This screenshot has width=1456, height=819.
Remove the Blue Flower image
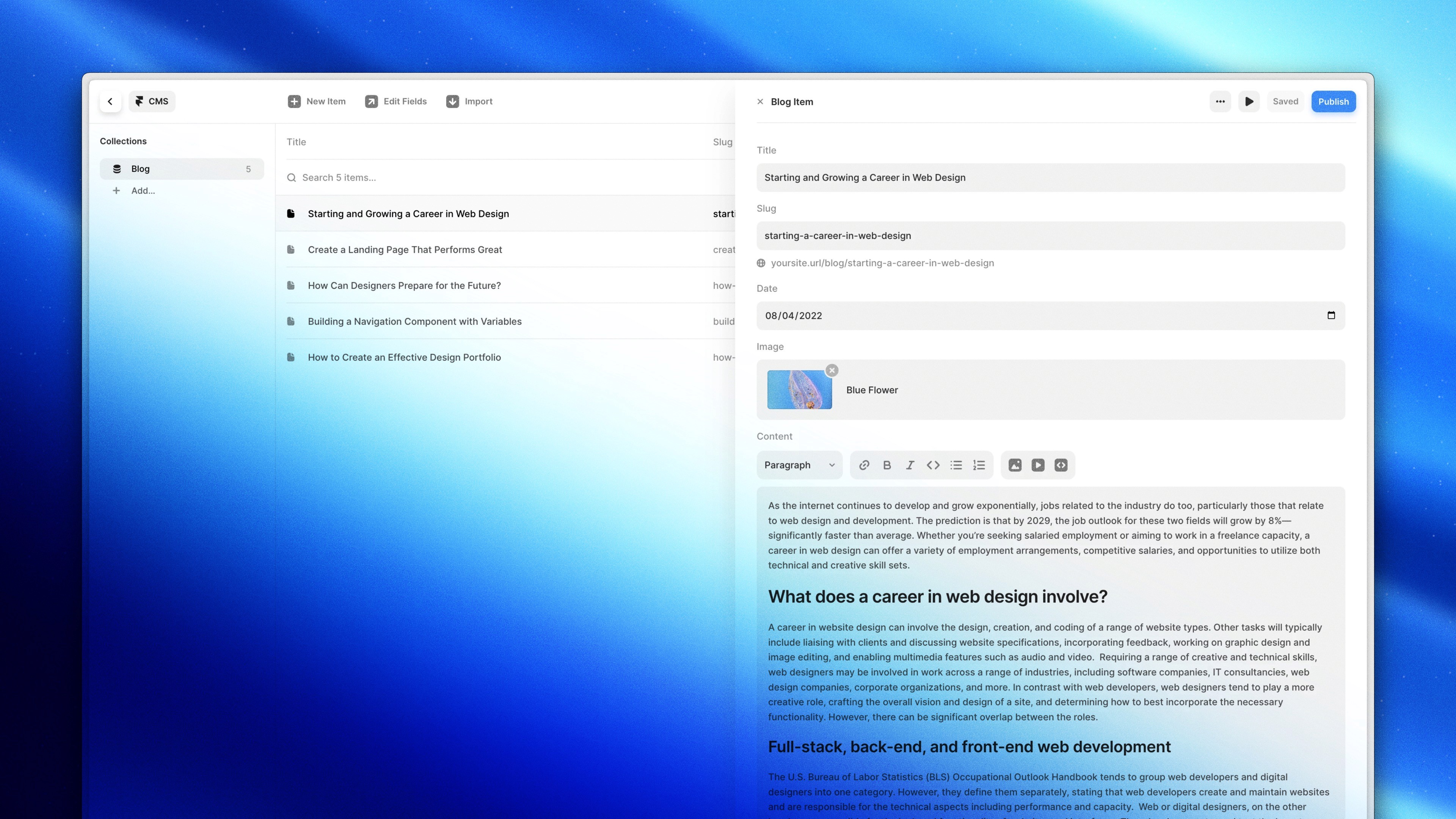832,371
